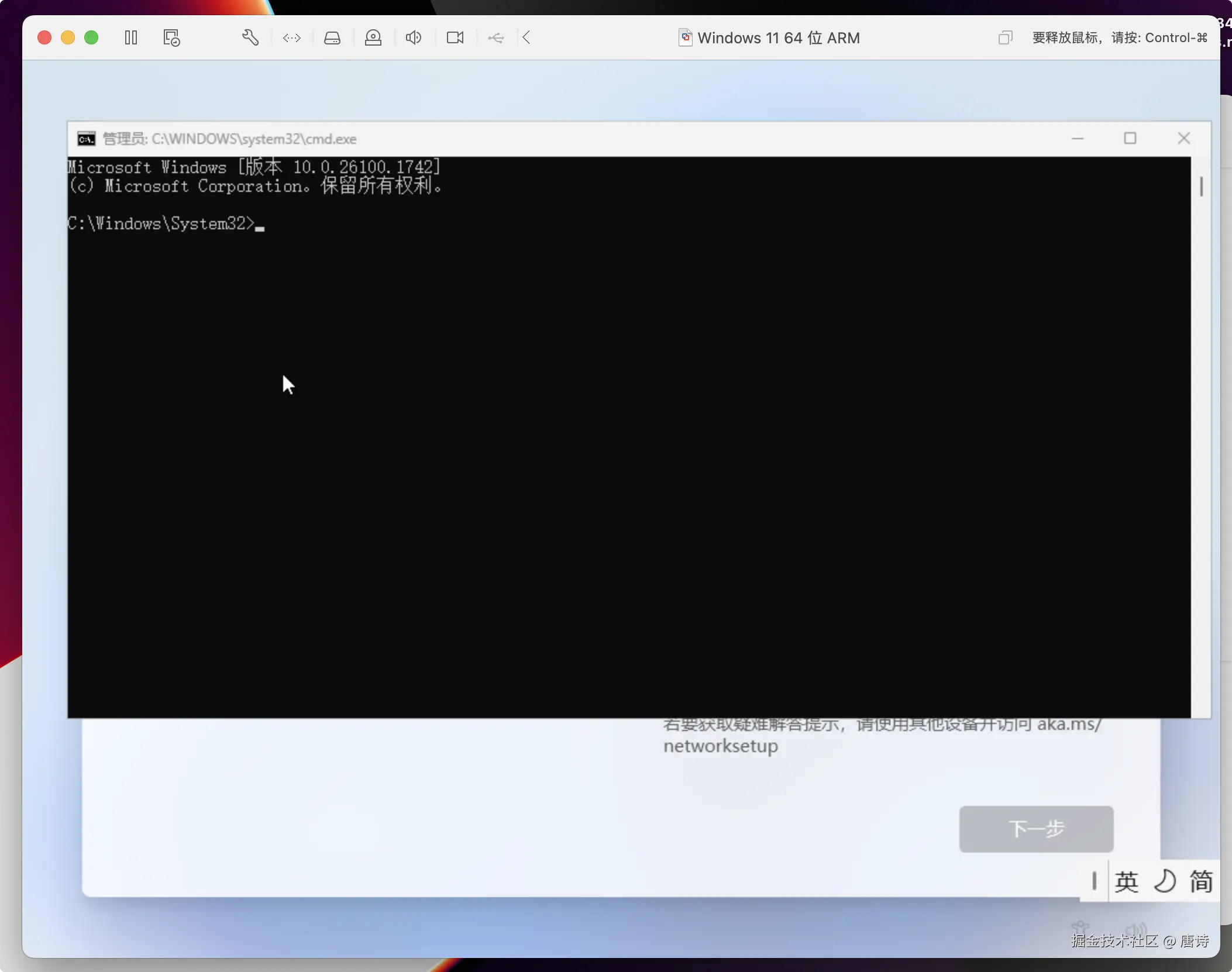
Task: Toggle the sound device speaker icon
Action: [x=414, y=38]
